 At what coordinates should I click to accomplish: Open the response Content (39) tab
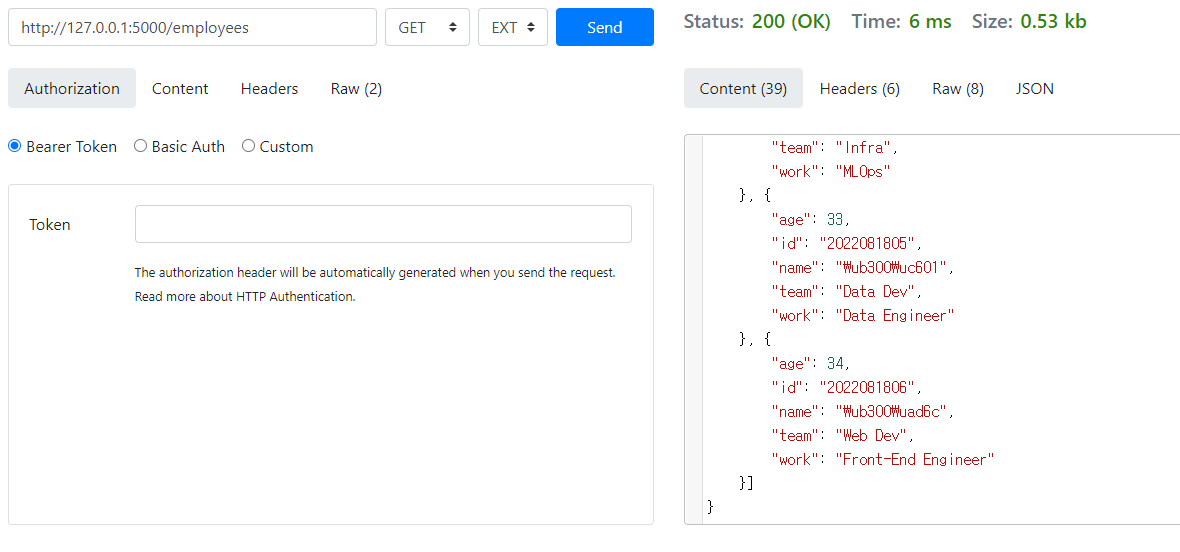743,88
